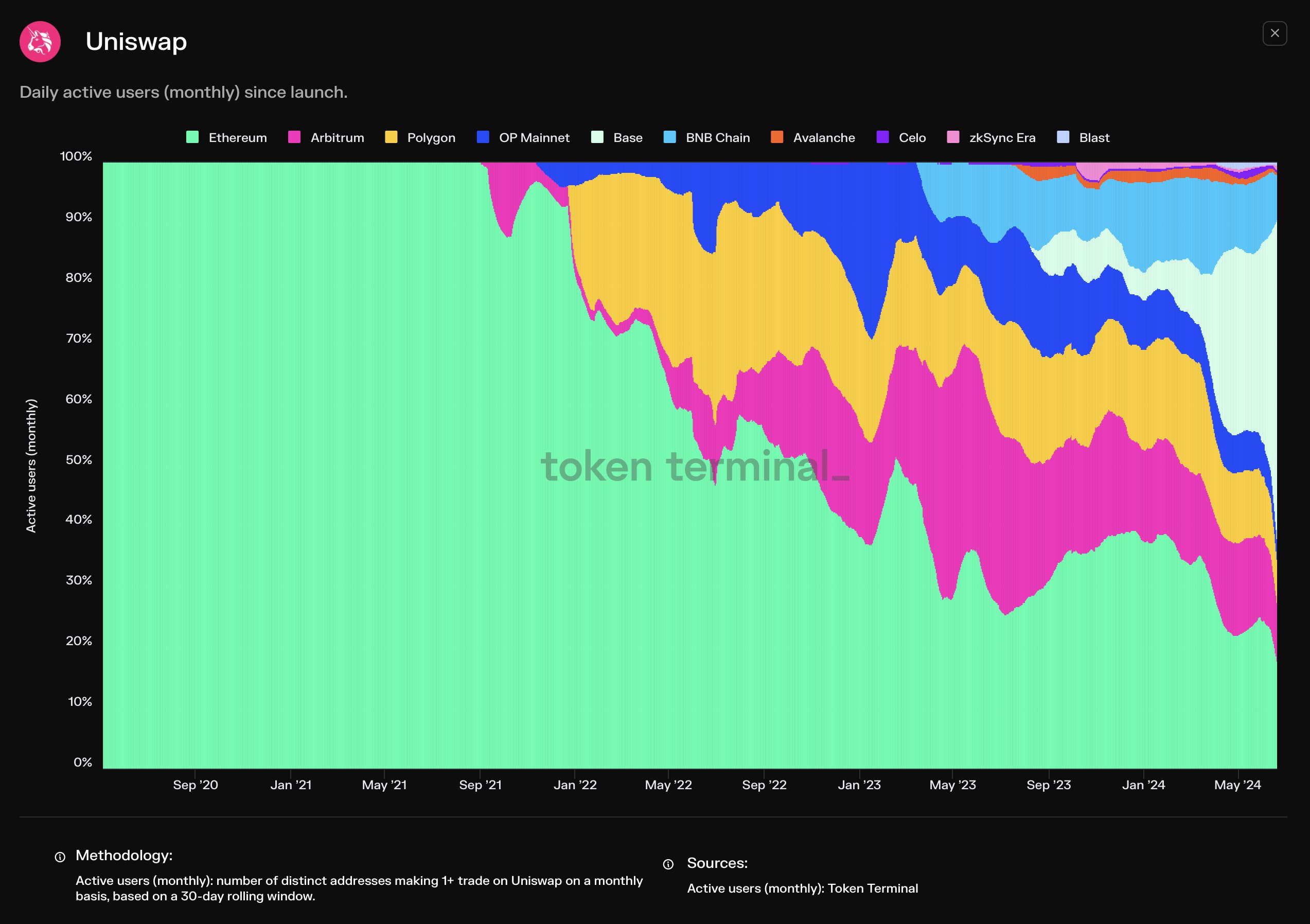Click the OP Mainnet legend label
The width and height of the screenshot is (1310, 924).
point(534,138)
